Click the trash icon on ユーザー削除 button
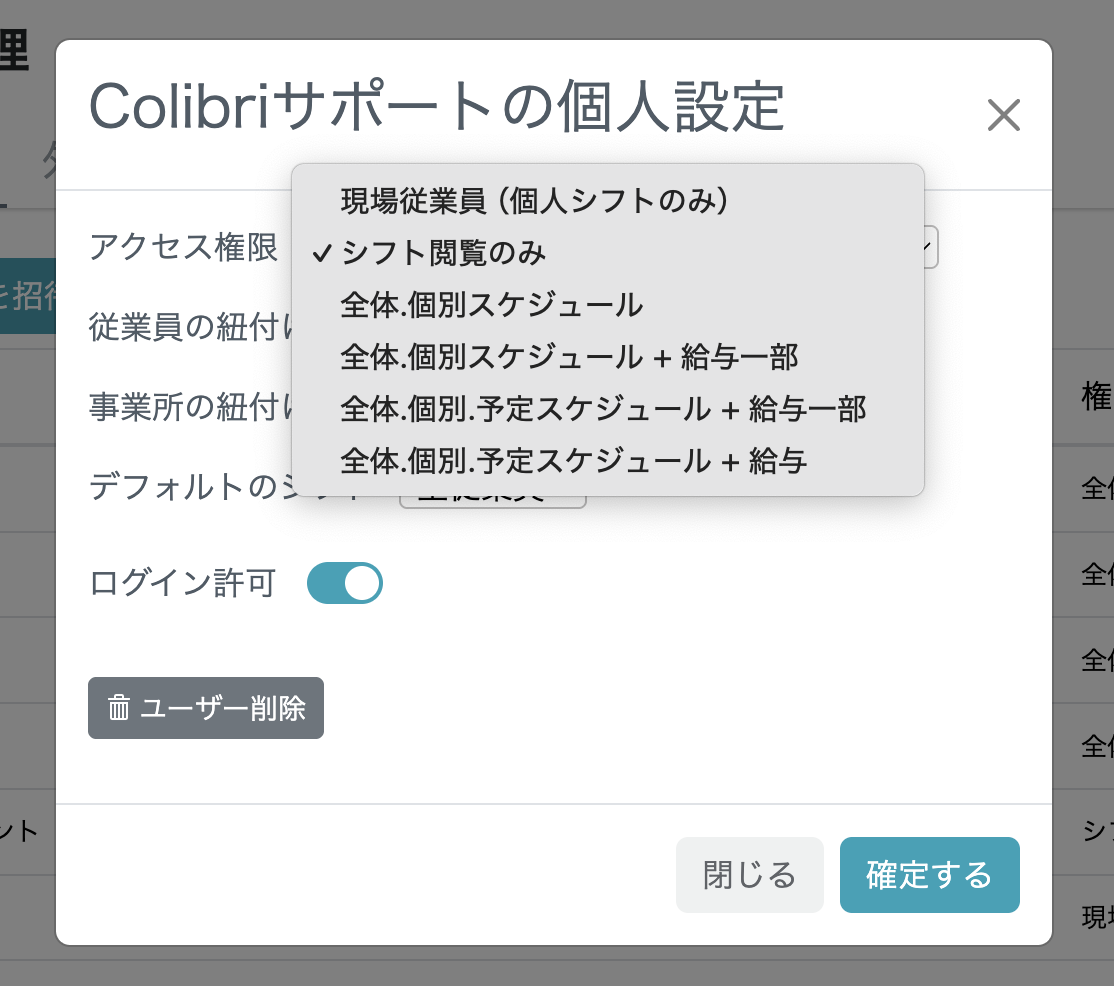 click(x=119, y=708)
